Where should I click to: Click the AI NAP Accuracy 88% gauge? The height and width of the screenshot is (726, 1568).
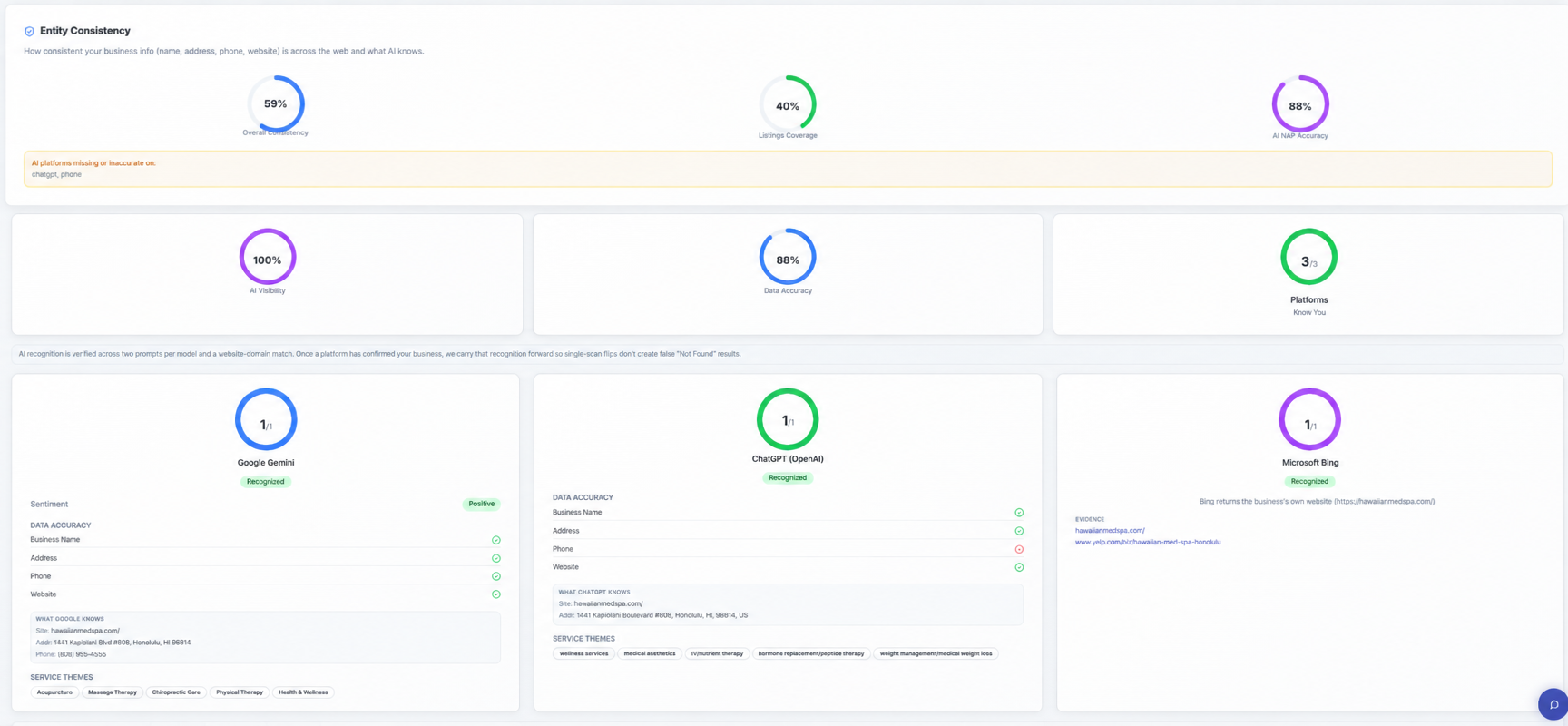[x=1300, y=103]
